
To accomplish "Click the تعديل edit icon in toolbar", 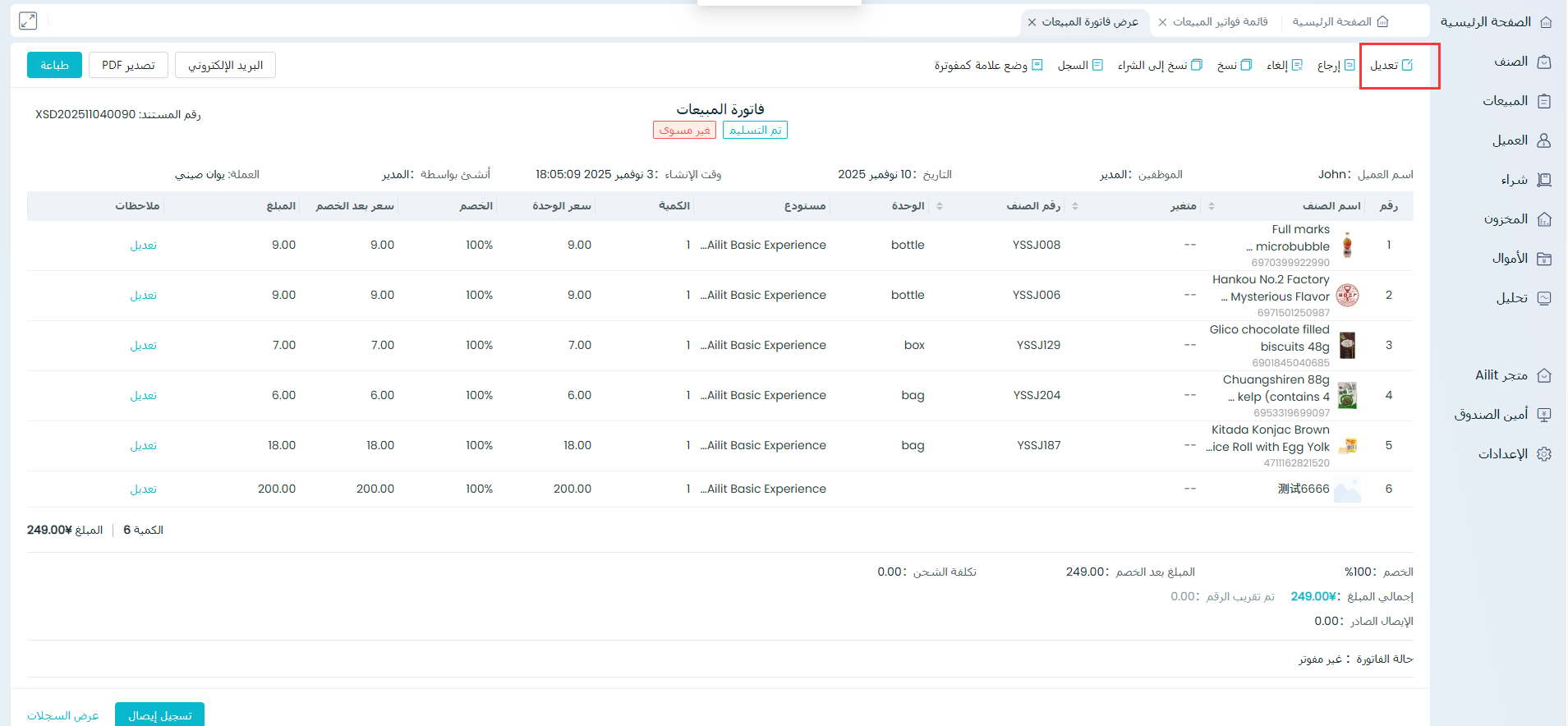I will [x=1407, y=65].
